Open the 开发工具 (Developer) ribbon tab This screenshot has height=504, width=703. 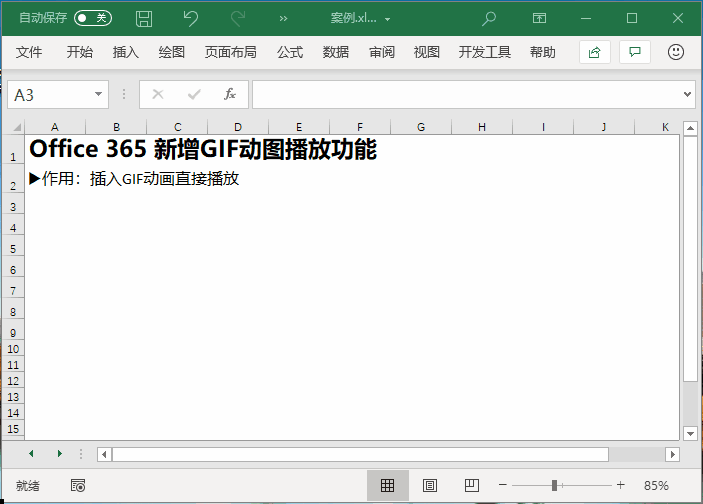(x=484, y=52)
